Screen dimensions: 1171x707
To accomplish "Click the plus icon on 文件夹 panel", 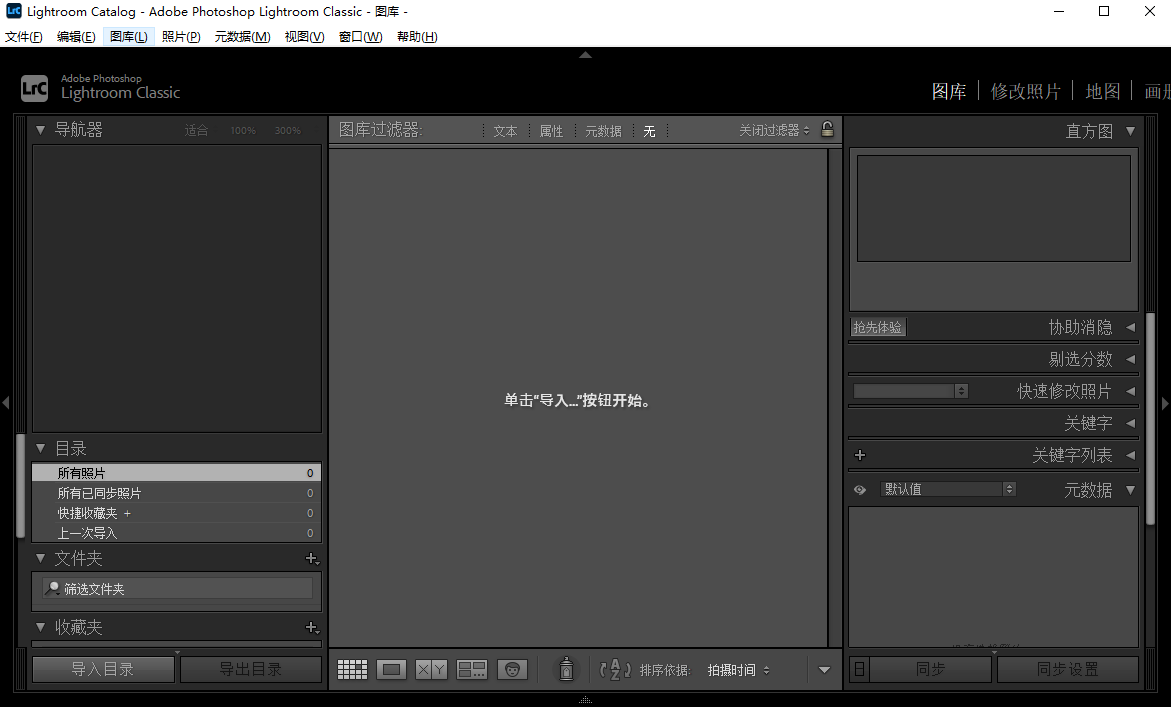I will [311, 559].
